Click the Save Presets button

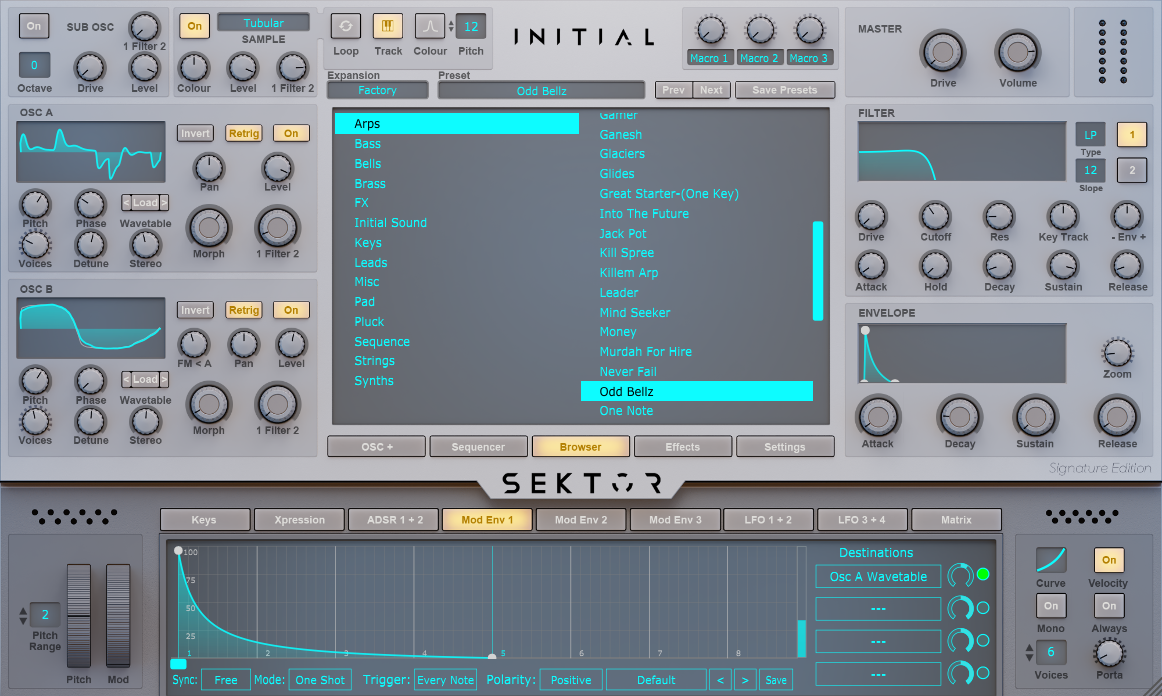[785, 90]
